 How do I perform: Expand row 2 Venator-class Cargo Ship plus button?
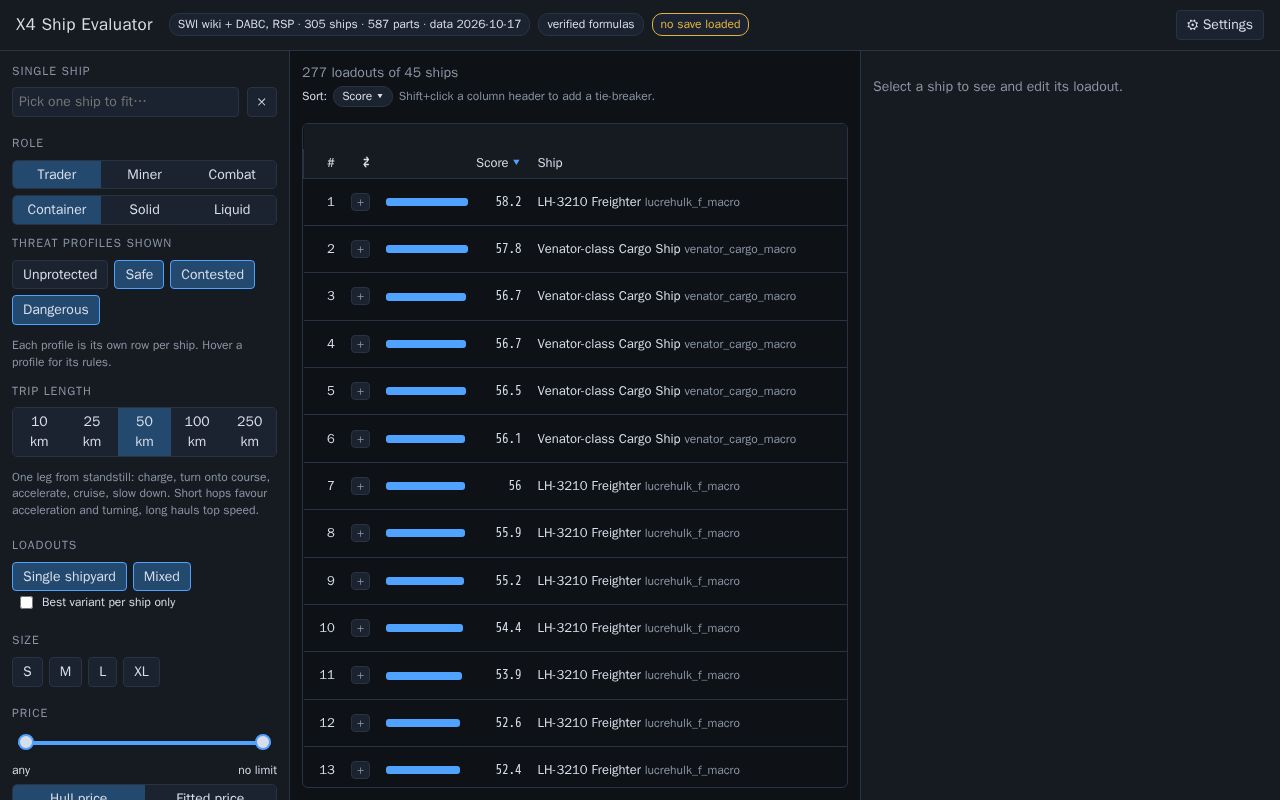pyautogui.click(x=361, y=249)
